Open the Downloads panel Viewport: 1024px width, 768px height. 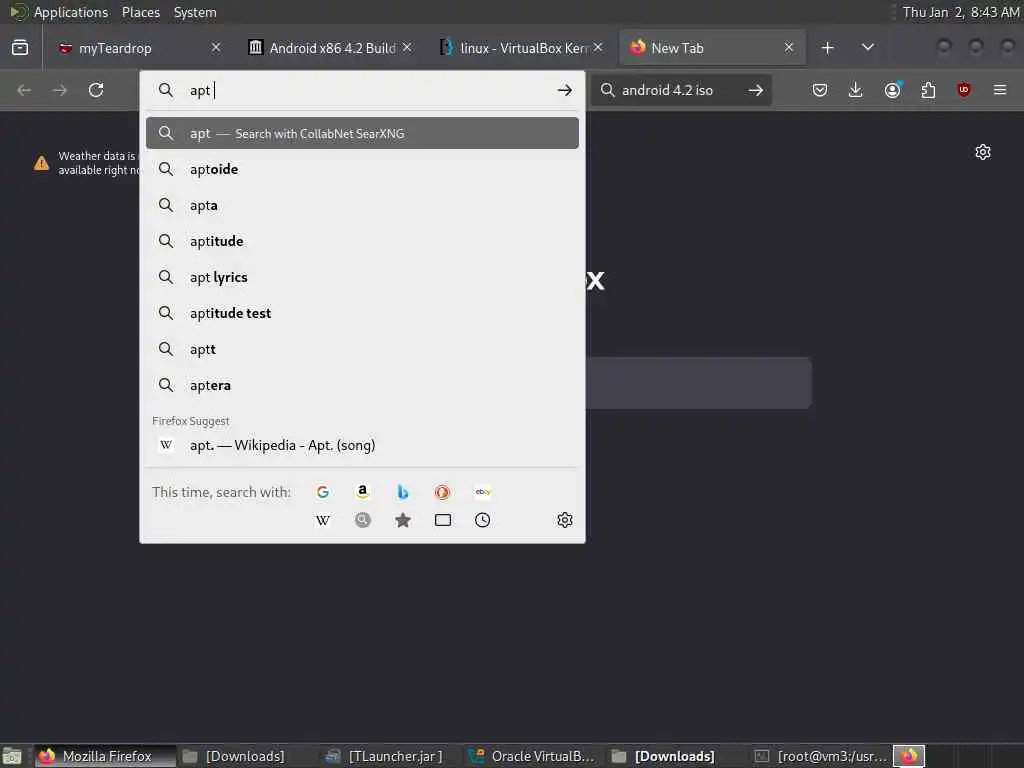click(856, 90)
